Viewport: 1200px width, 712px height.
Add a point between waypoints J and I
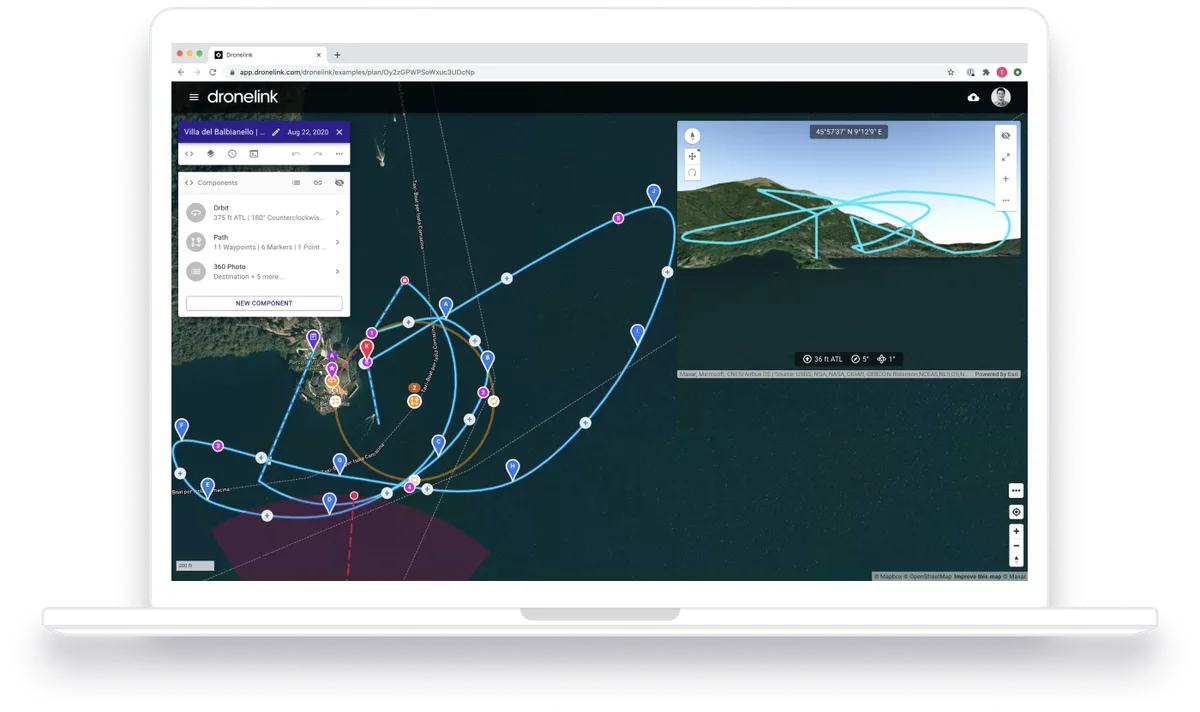click(x=667, y=272)
